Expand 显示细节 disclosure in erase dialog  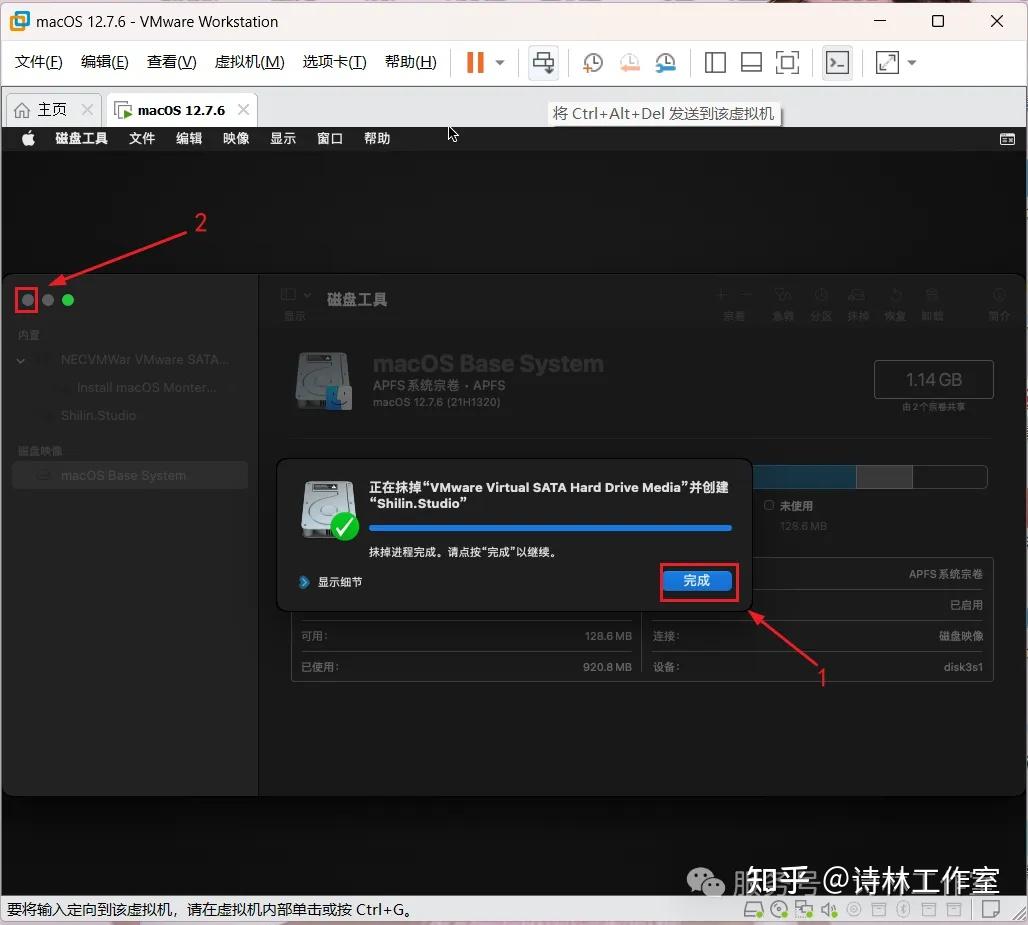tap(304, 582)
